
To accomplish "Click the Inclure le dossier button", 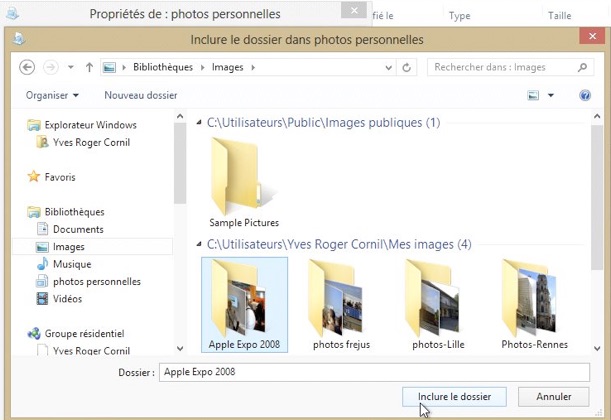I will [x=454, y=397].
